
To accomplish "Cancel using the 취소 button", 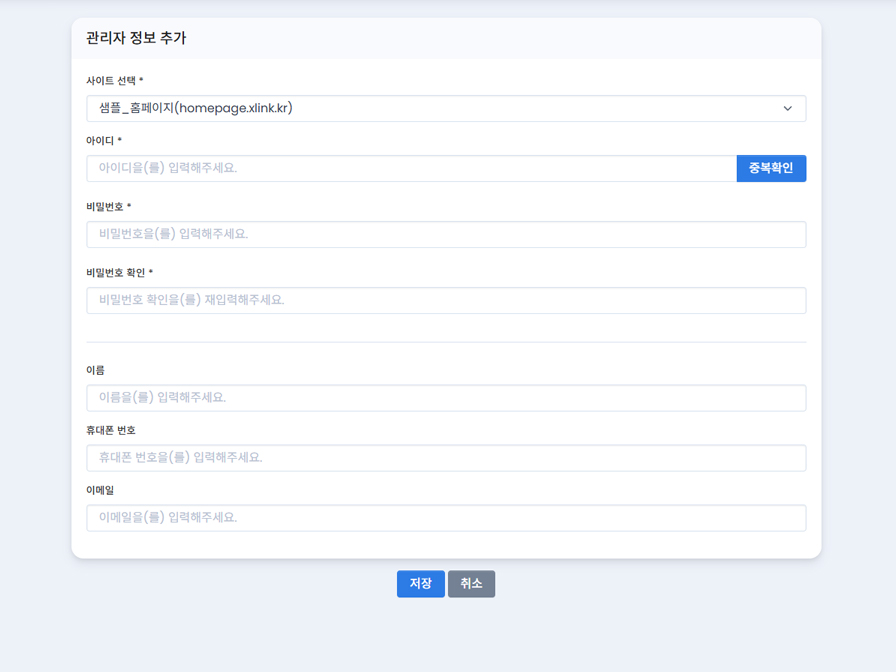I will [471, 584].
